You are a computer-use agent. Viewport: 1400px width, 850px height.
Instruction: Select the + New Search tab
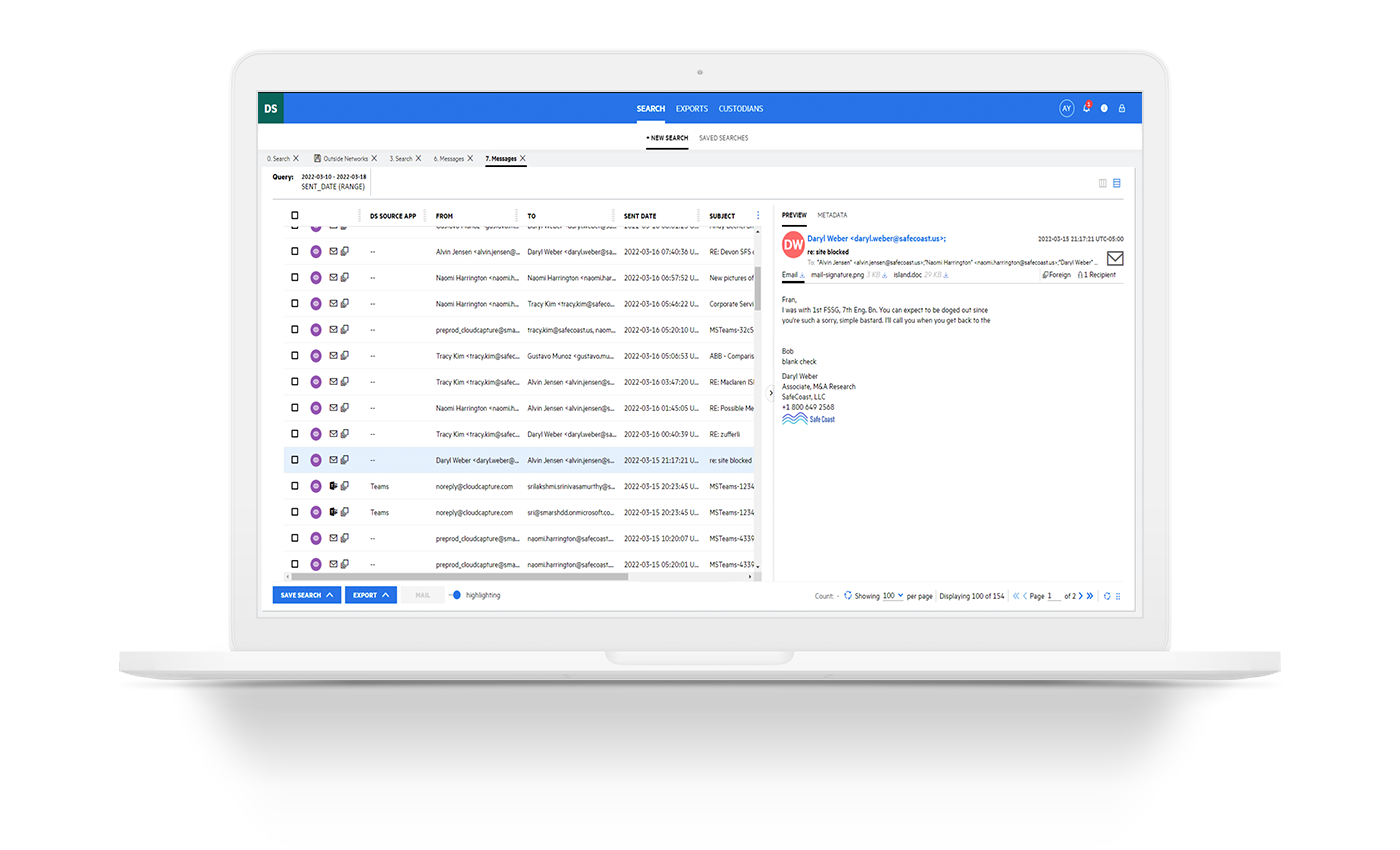[667, 138]
